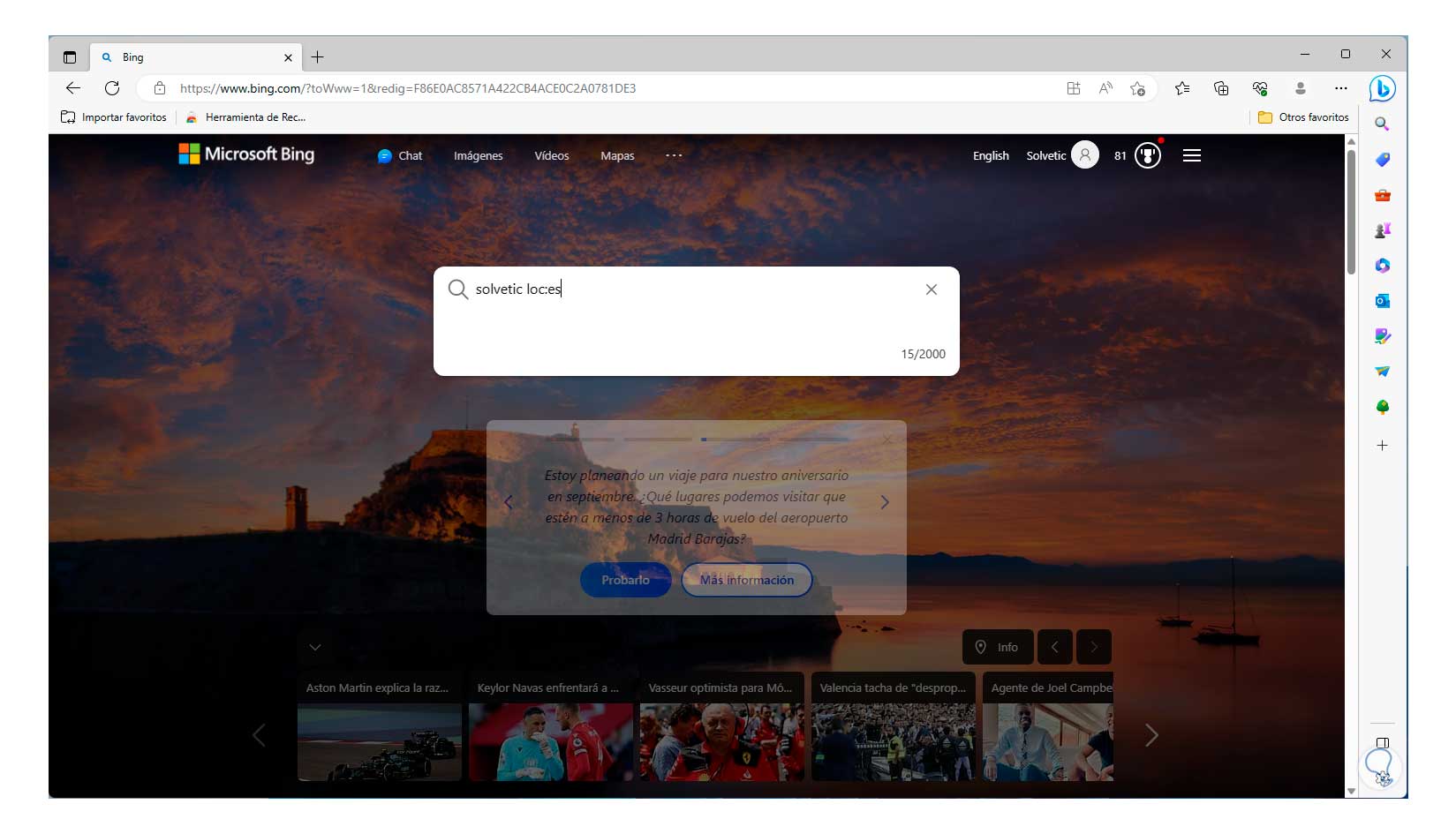Show the next news carousel items
The height and width of the screenshot is (834, 1456).
click(x=1151, y=735)
